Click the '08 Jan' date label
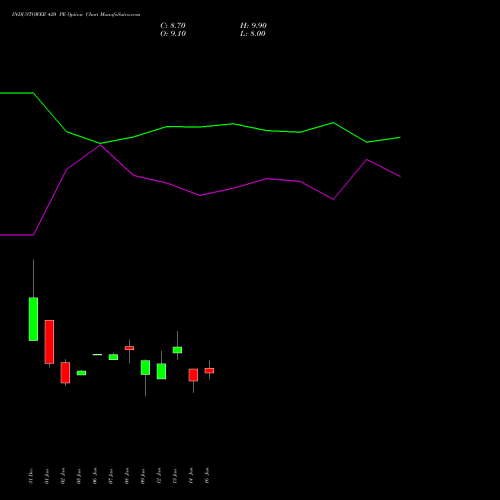Viewport: 500px width, 500px height. [x=127, y=476]
